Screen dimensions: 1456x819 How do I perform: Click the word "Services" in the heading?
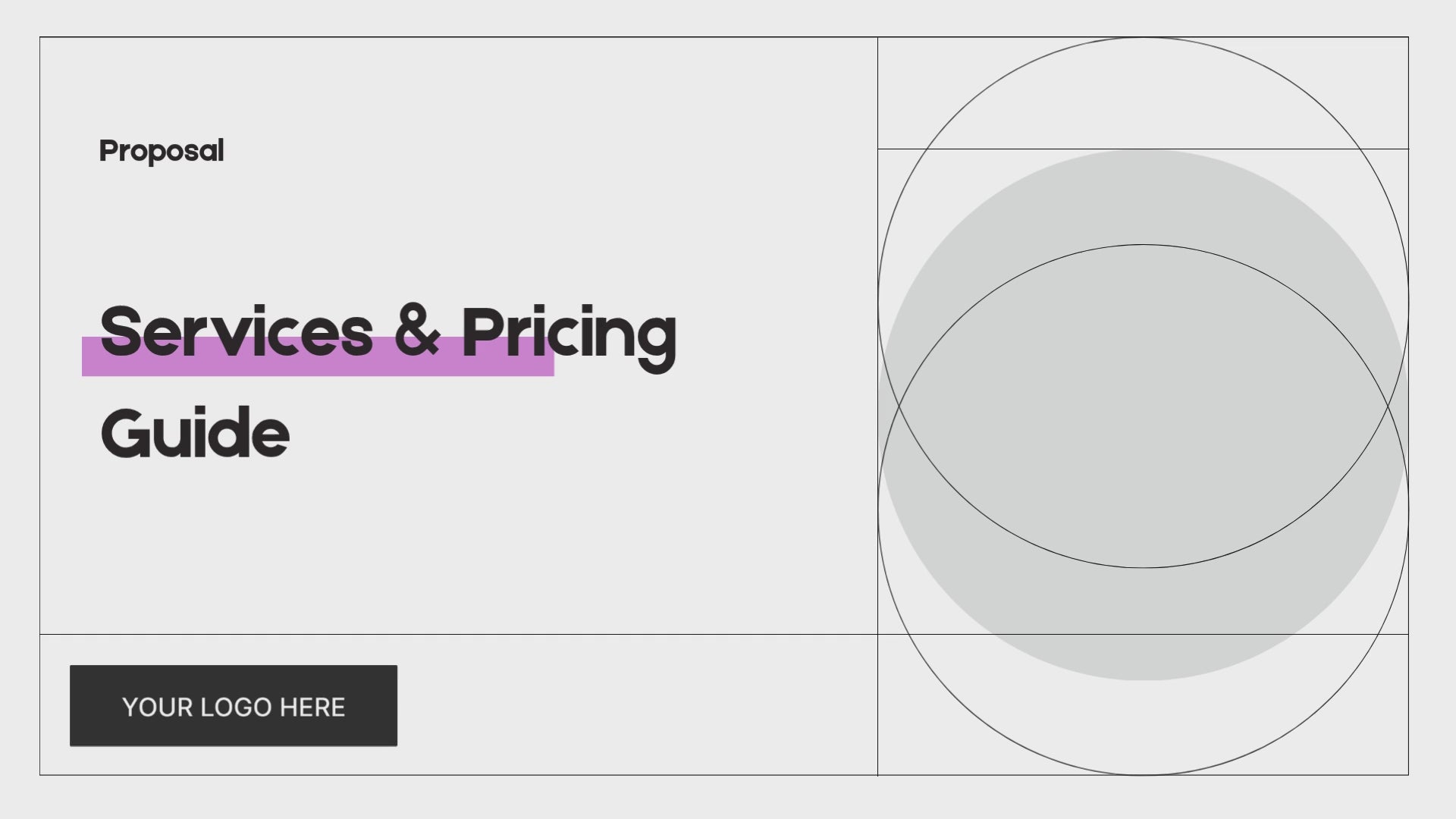click(x=237, y=331)
